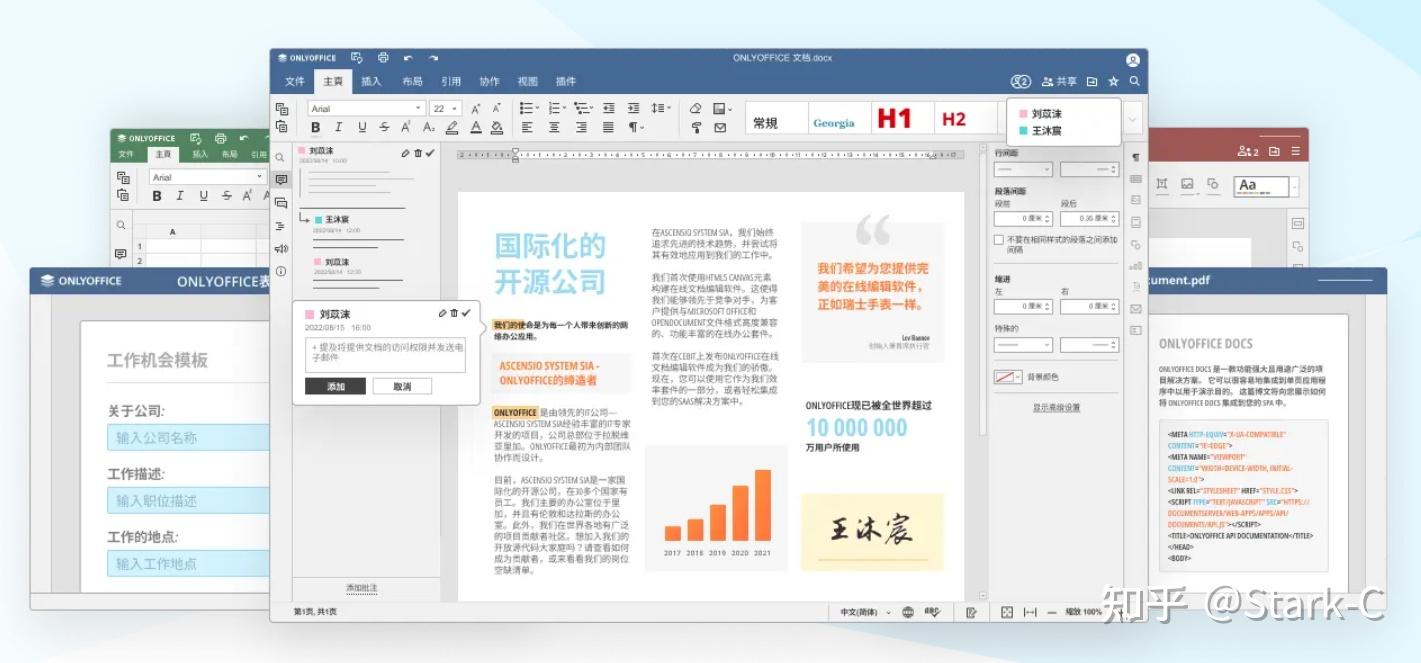The width and height of the screenshot is (1421, 663).
Task: Open the Navigation headings icon in the left sidebar
Action: (281, 226)
